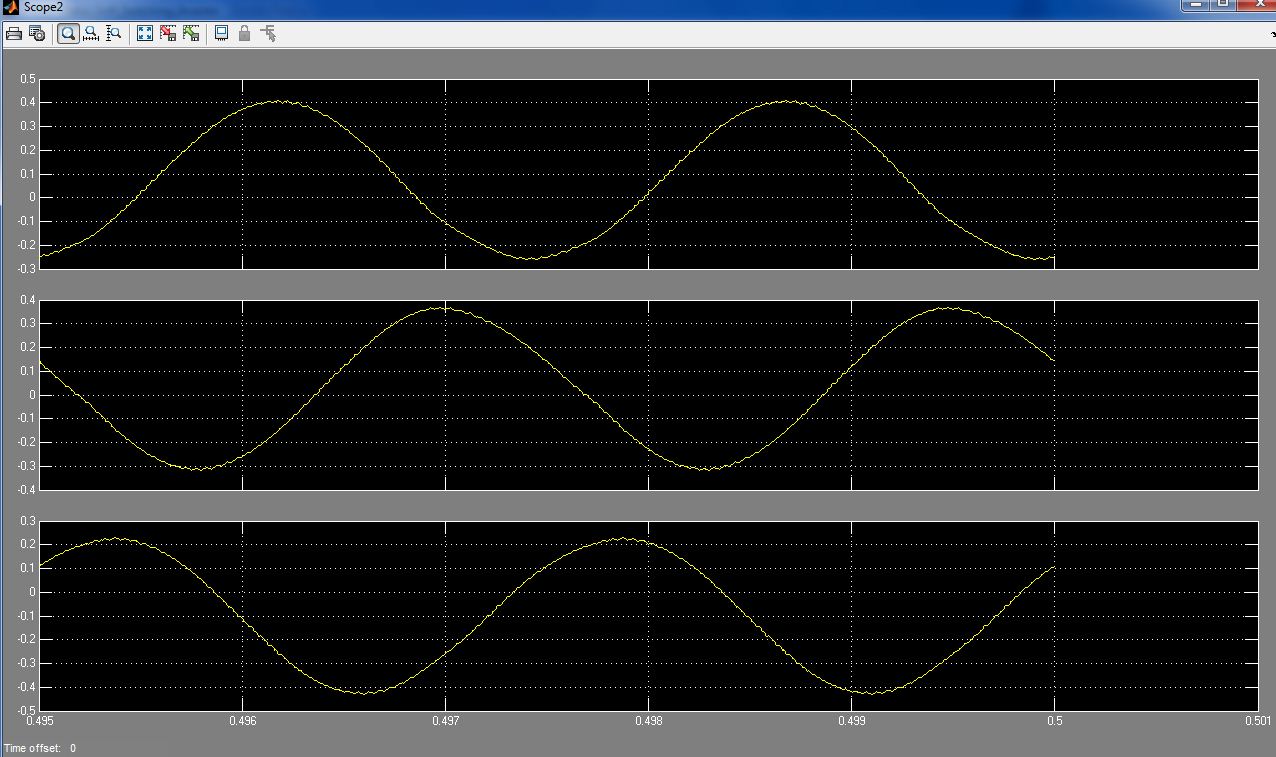Autoscale the scope axes
This screenshot has width=1276, height=757.
click(144, 33)
